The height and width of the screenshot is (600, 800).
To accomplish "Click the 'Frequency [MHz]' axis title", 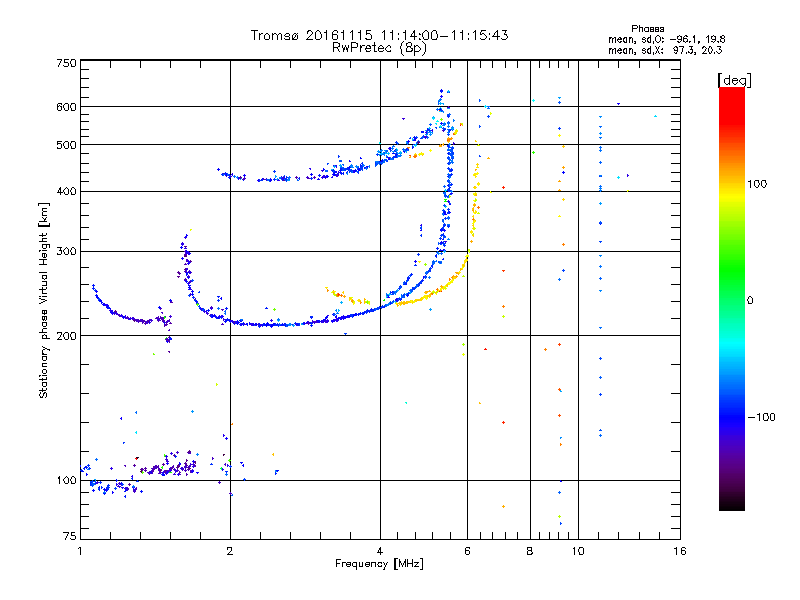I will [379, 564].
